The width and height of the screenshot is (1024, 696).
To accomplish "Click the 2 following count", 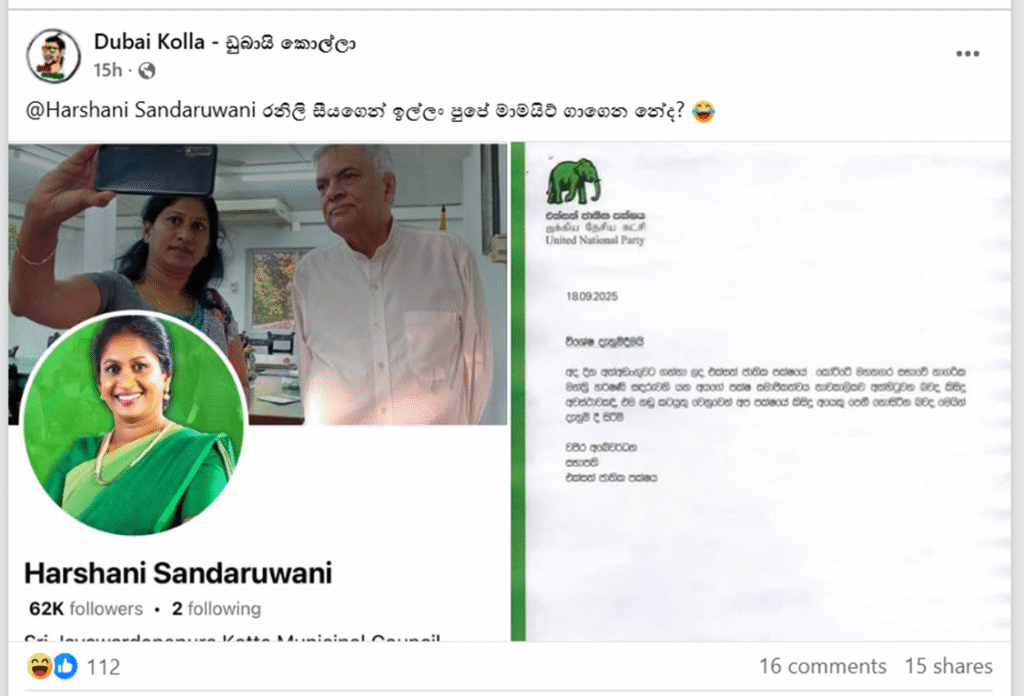I will [216, 609].
